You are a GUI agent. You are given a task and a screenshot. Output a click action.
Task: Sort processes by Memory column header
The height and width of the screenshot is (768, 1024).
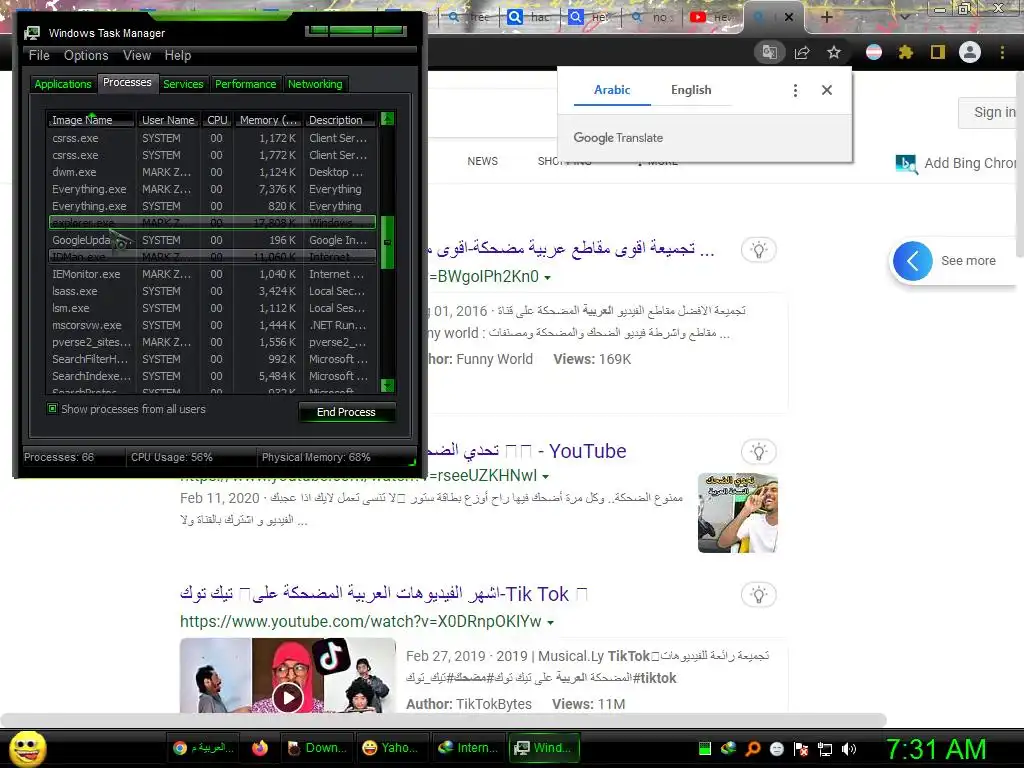tap(268, 120)
